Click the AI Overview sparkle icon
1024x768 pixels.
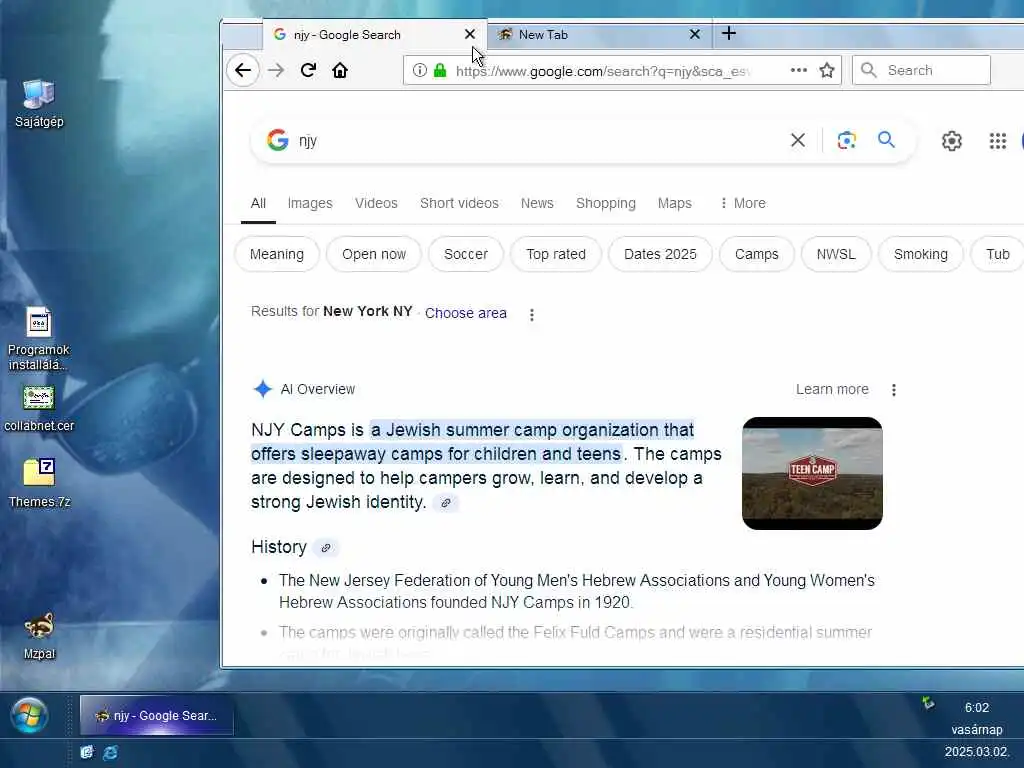coord(263,389)
